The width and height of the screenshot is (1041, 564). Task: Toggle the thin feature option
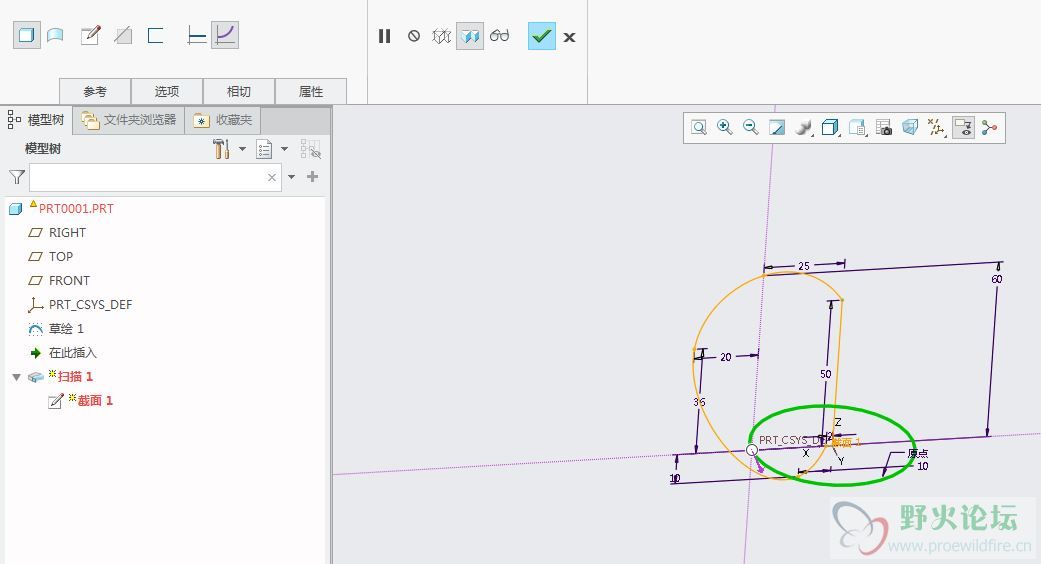pos(155,35)
